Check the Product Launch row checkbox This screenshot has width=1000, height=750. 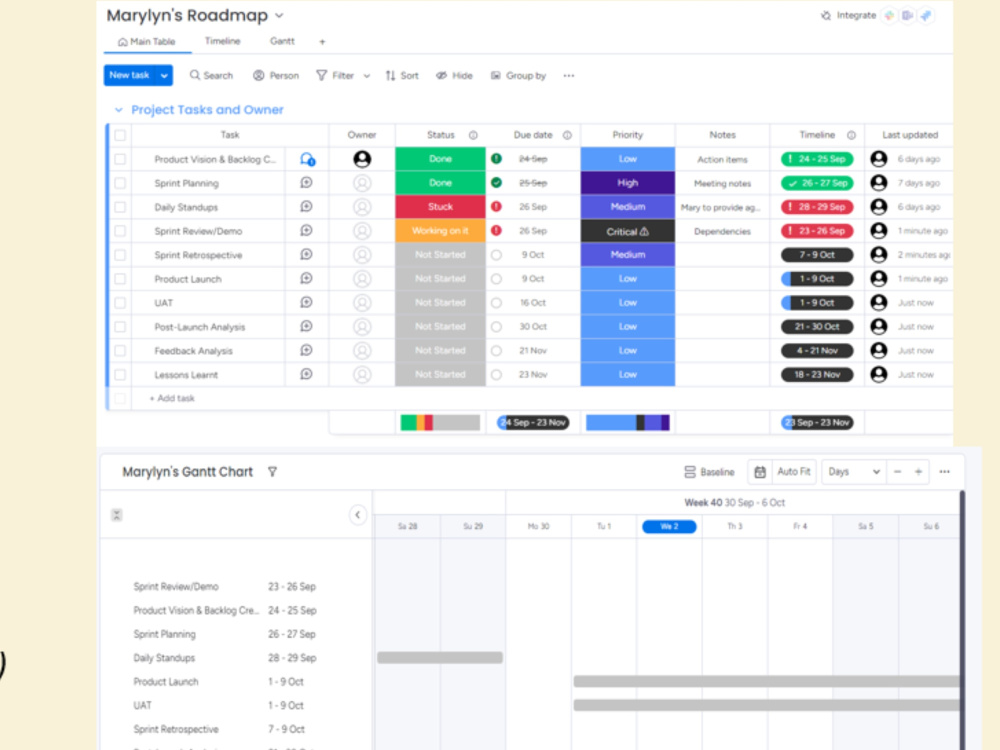point(120,279)
